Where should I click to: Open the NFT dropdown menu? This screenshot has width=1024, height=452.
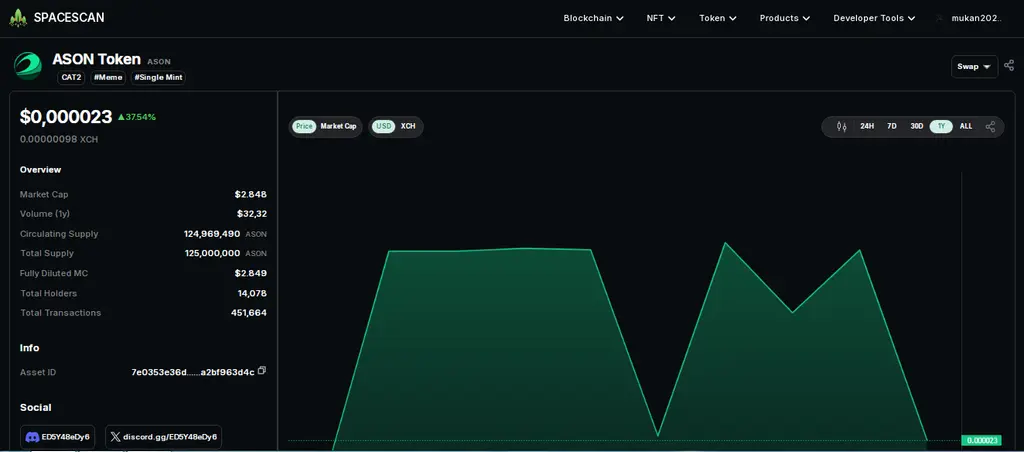(x=661, y=18)
